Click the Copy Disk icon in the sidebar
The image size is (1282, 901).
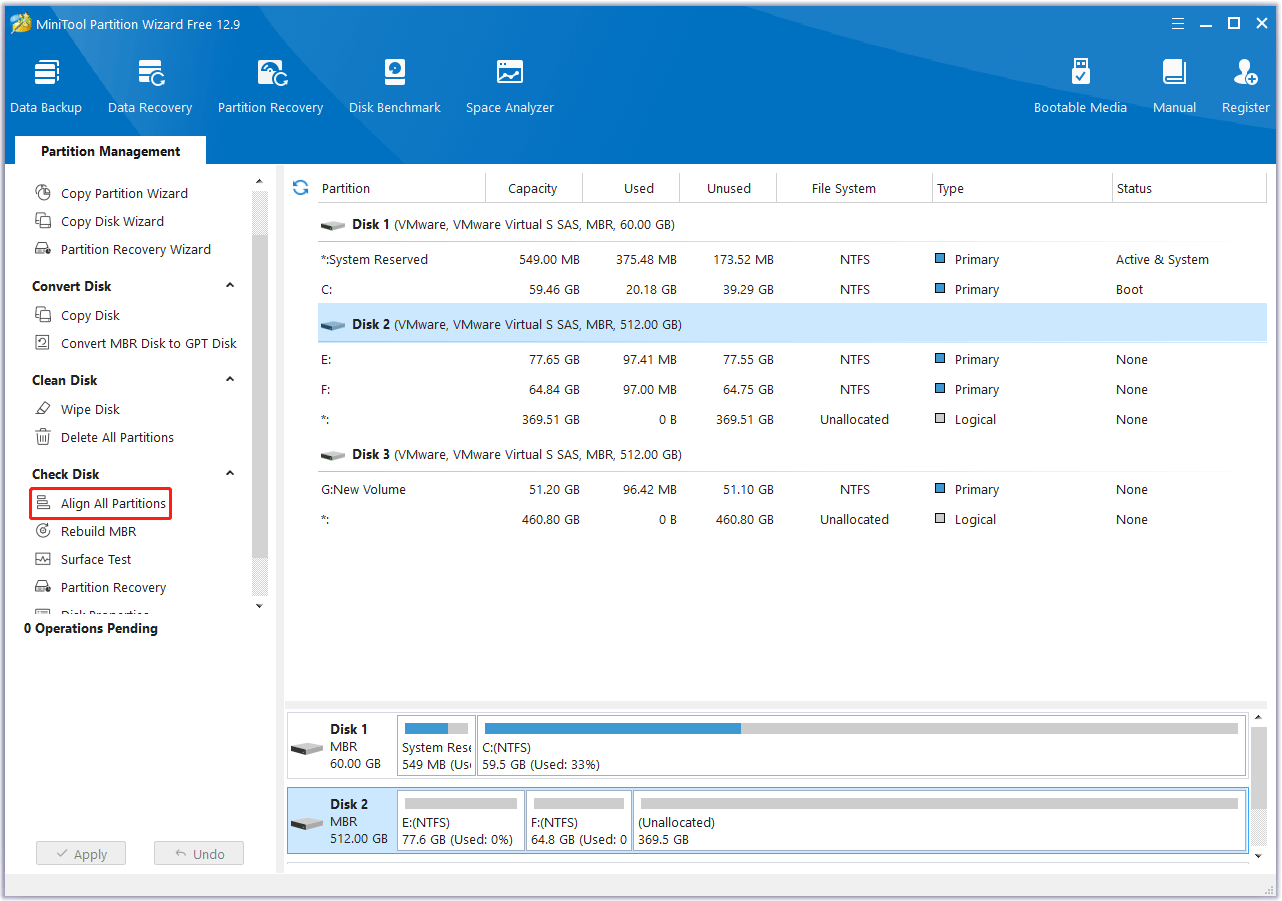(x=43, y=315)
